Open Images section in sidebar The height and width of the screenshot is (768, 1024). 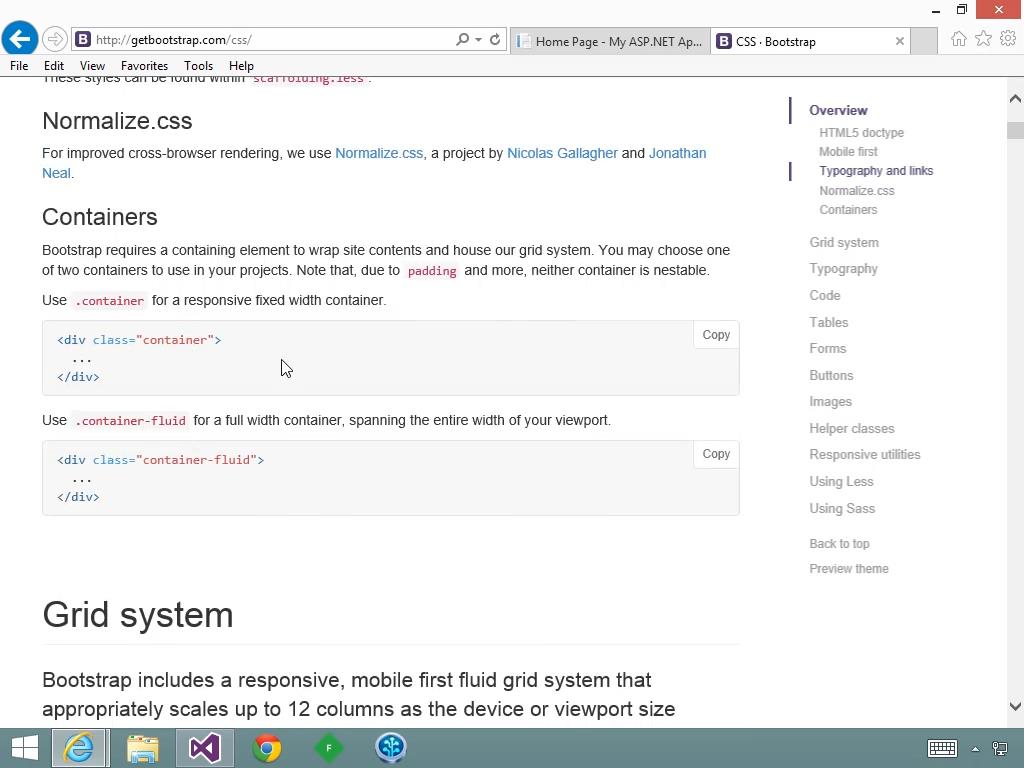tap(830, 402)
